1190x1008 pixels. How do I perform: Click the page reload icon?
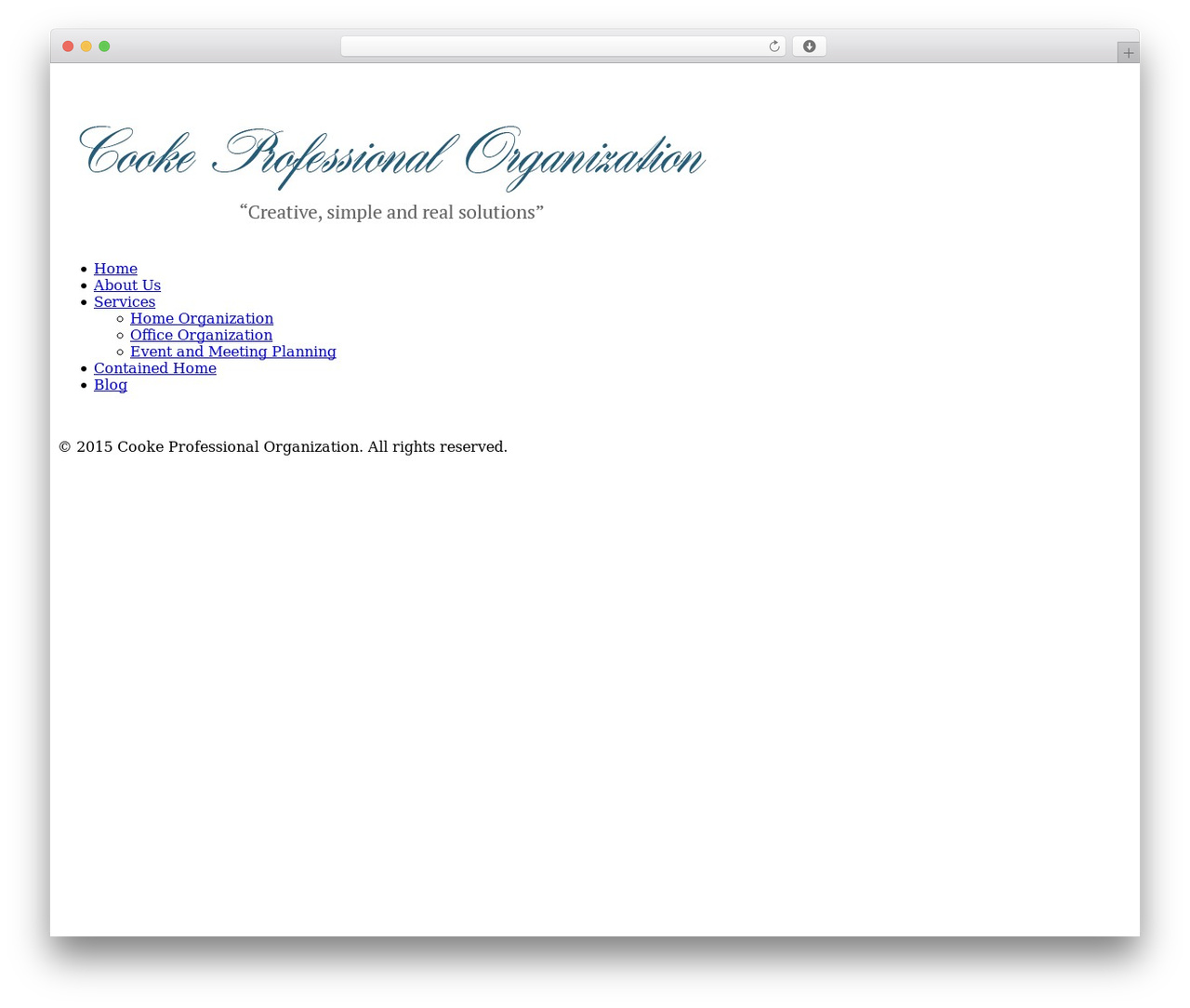coord(773,46)
